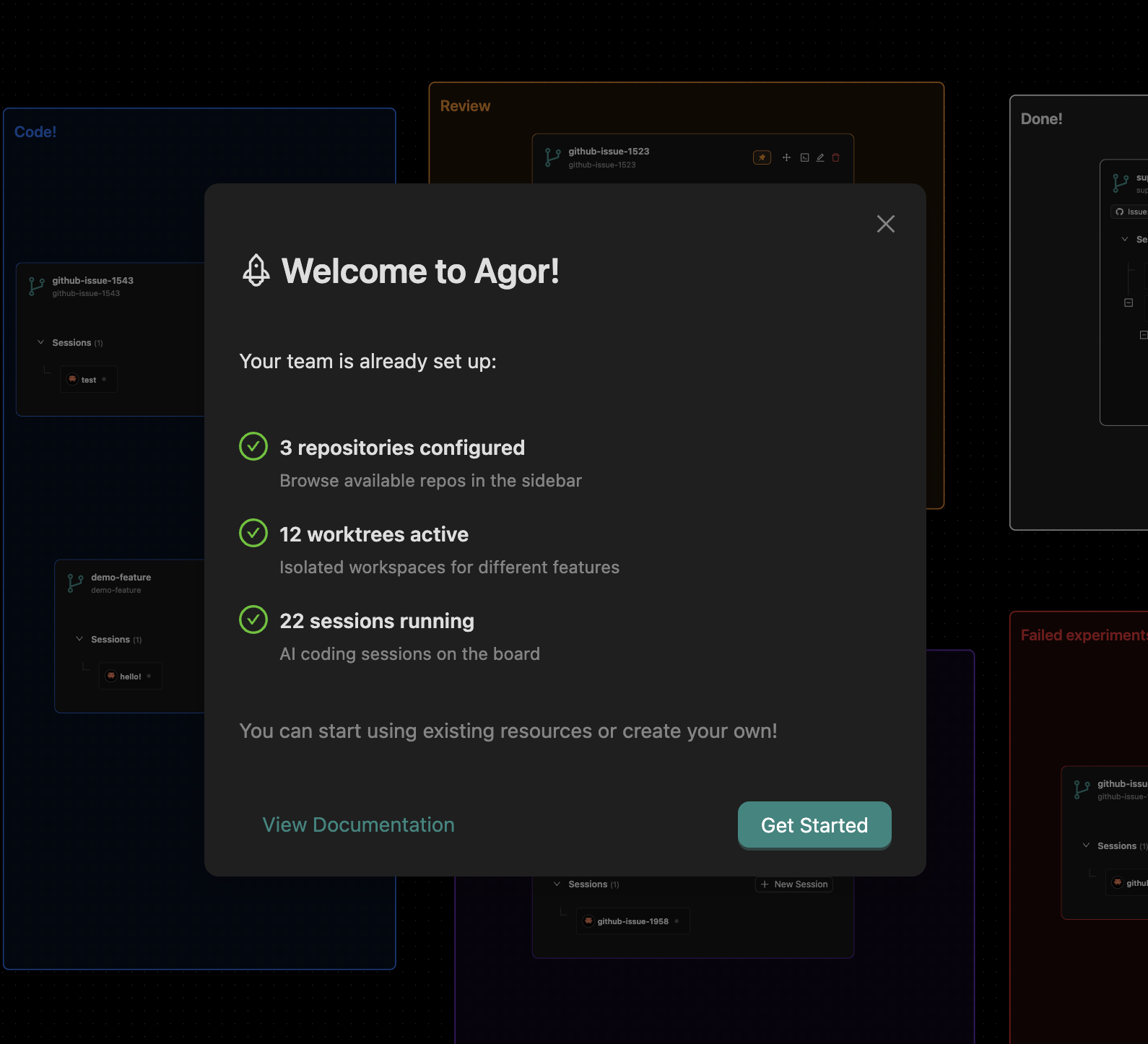This screenshot has height=1044, width=1148.
Task: Click the demo-feature branch icon
Action: pyautogui.click(x=75, y=583)
